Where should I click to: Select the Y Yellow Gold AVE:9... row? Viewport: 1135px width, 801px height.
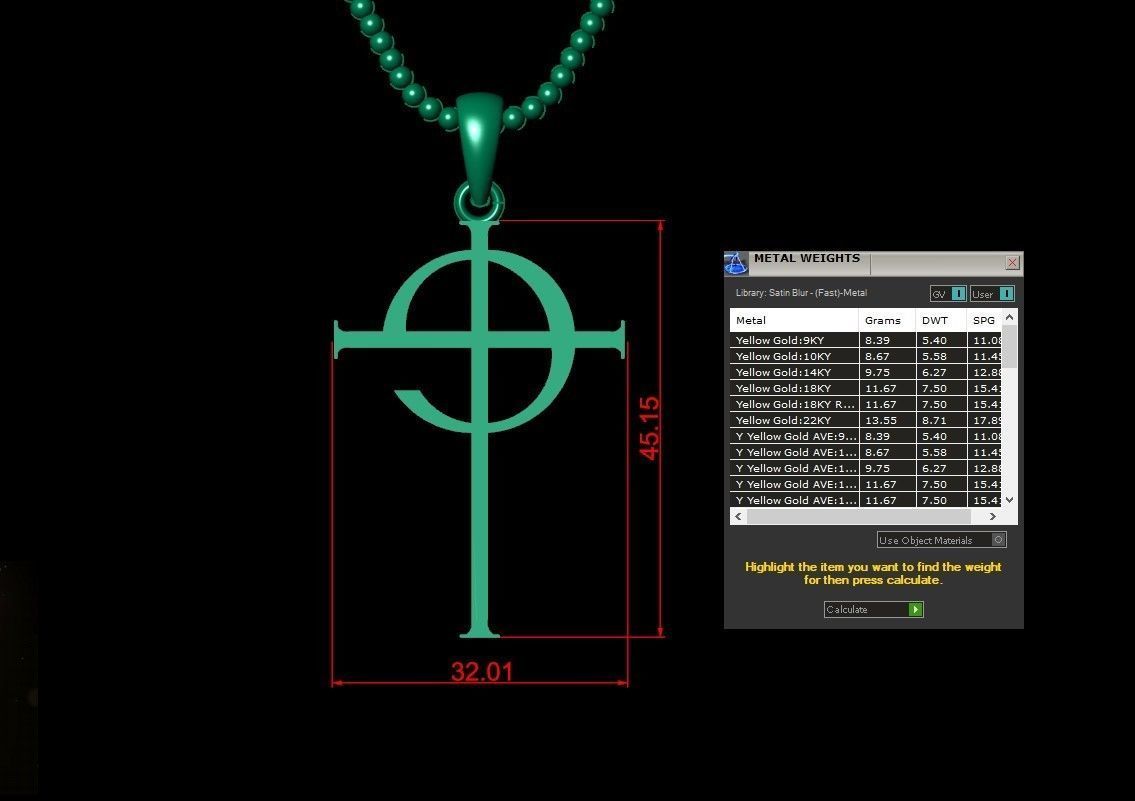[x=866, y=436]
